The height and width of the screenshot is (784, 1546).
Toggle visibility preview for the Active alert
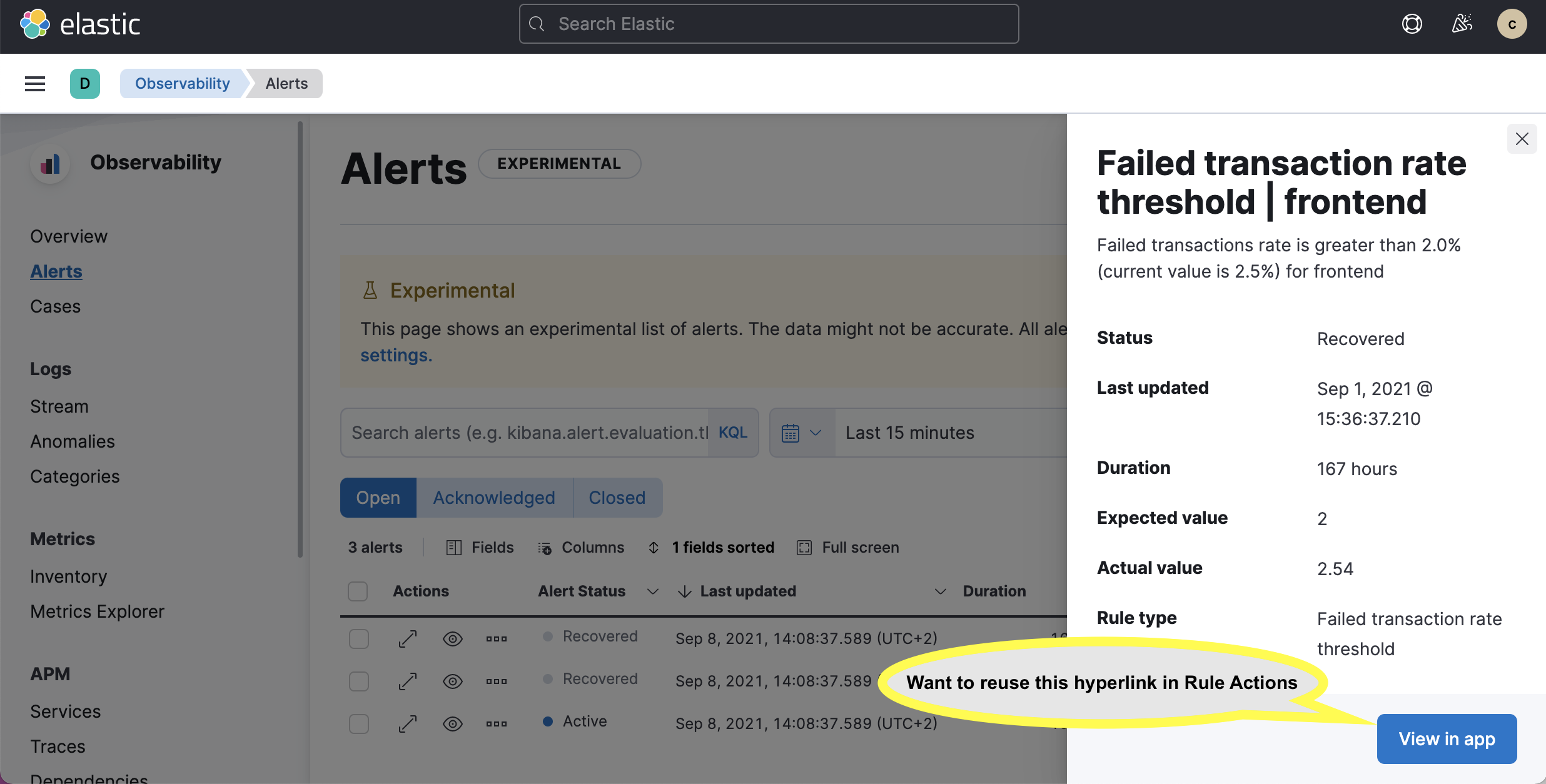452,723
